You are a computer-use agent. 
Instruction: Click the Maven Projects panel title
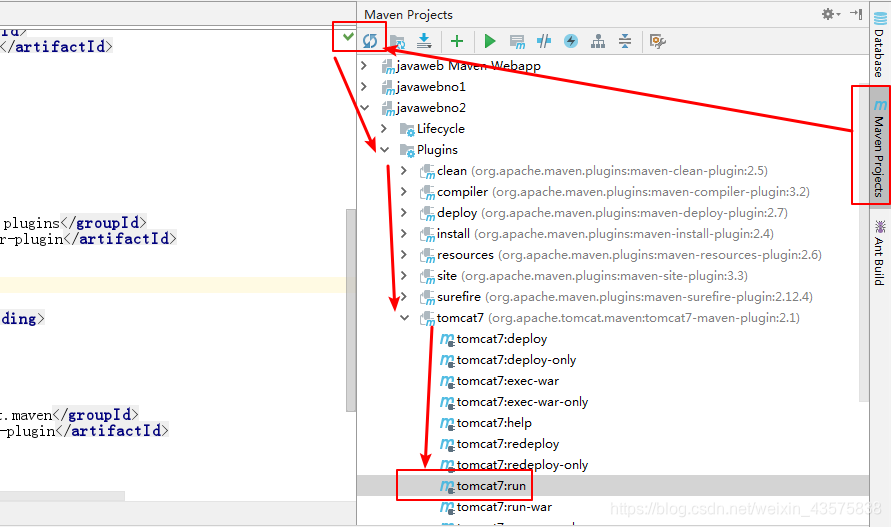tap(408, 15)
